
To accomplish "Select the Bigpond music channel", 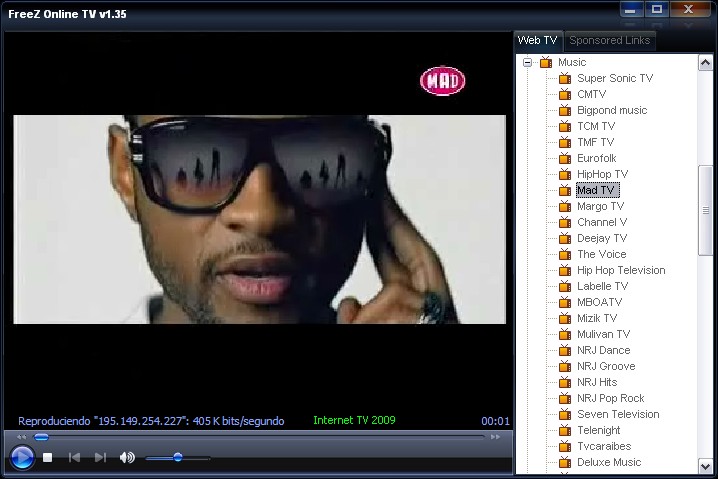I will 612,110.
